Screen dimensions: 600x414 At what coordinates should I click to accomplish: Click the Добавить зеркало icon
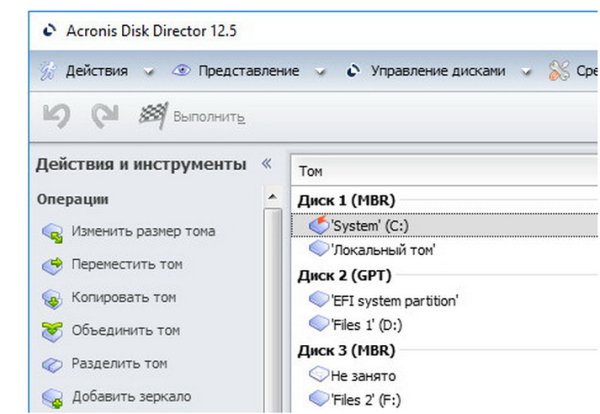pyautogui.click(x=52, y=398)
